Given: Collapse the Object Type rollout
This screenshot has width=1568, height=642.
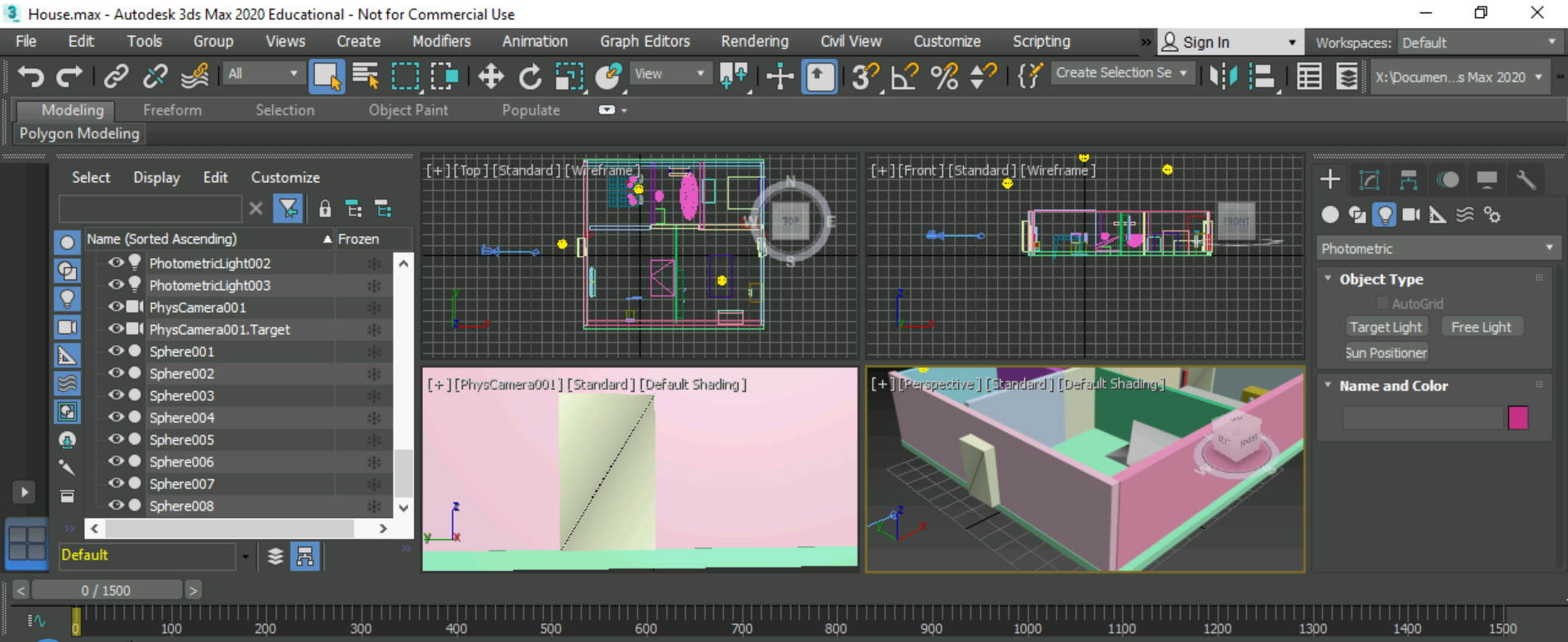Looking at the screenshot, I should (x=1328, y=279).
